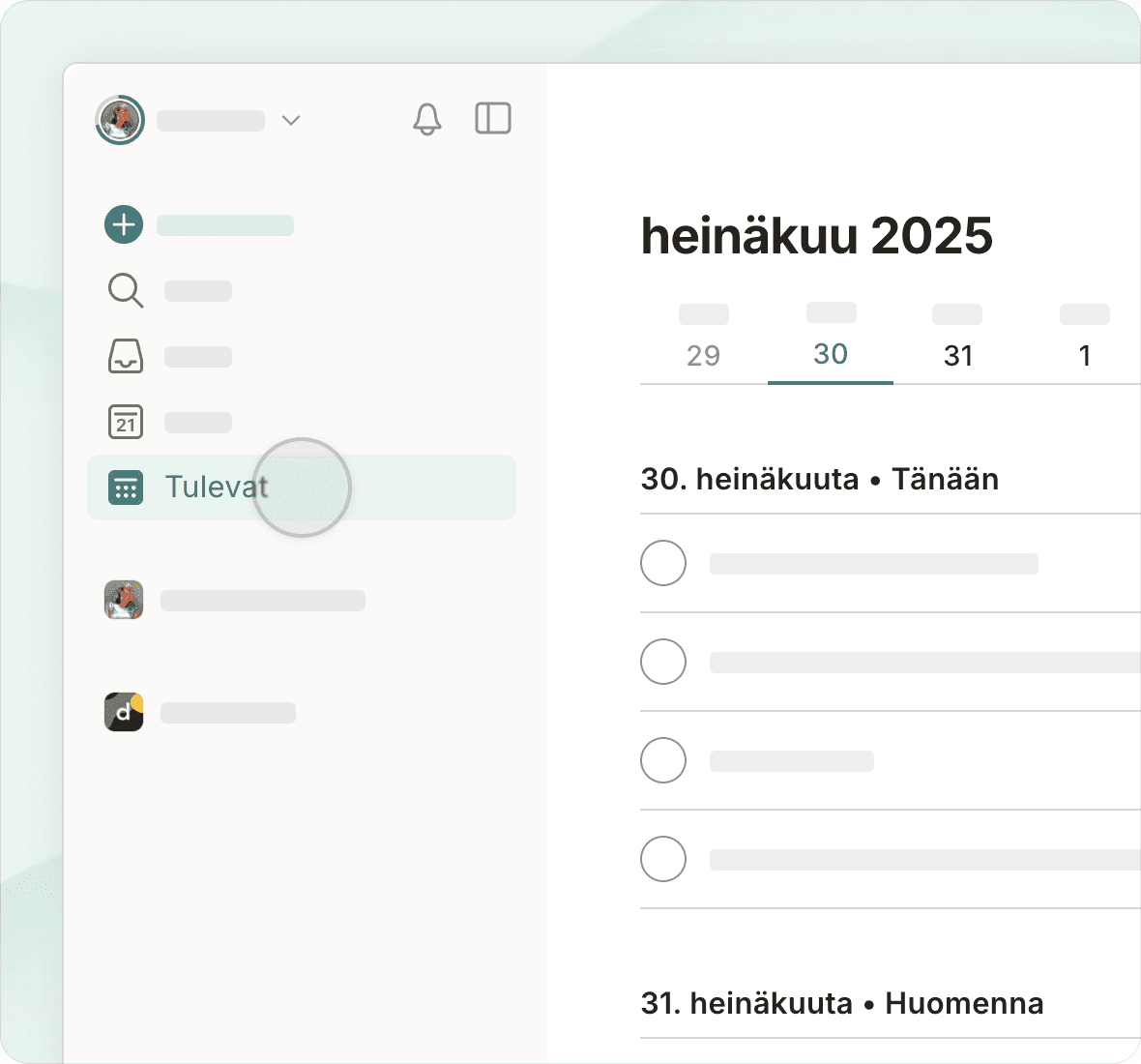Open search via magnifying glass icon
This screenshot has width=1141, height=1064.
(x=125, y=290)
